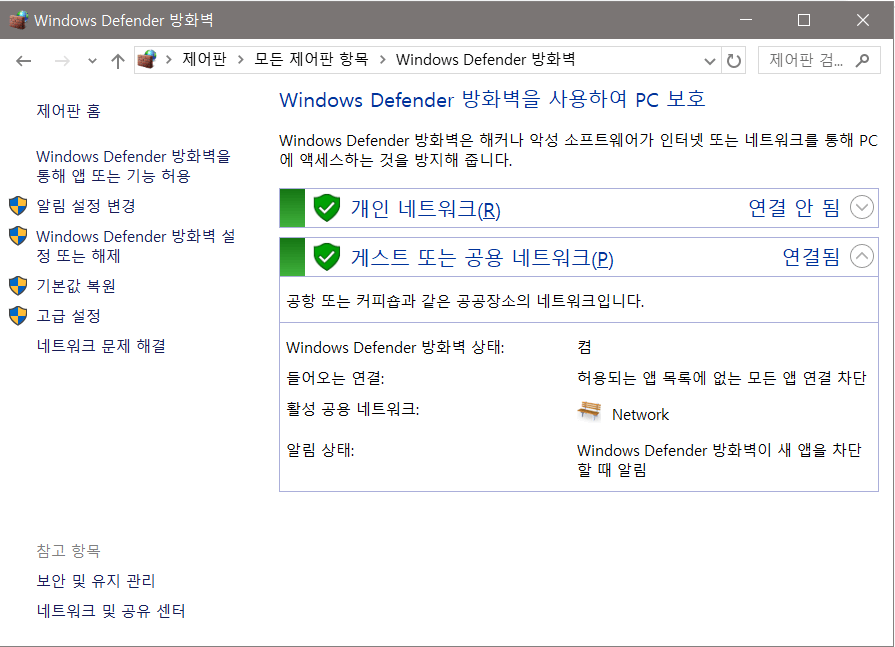Minimize the Windows Defender 방화벽 window
The height and width of the screenshot is (647, 895).
(x=745, y=20)
